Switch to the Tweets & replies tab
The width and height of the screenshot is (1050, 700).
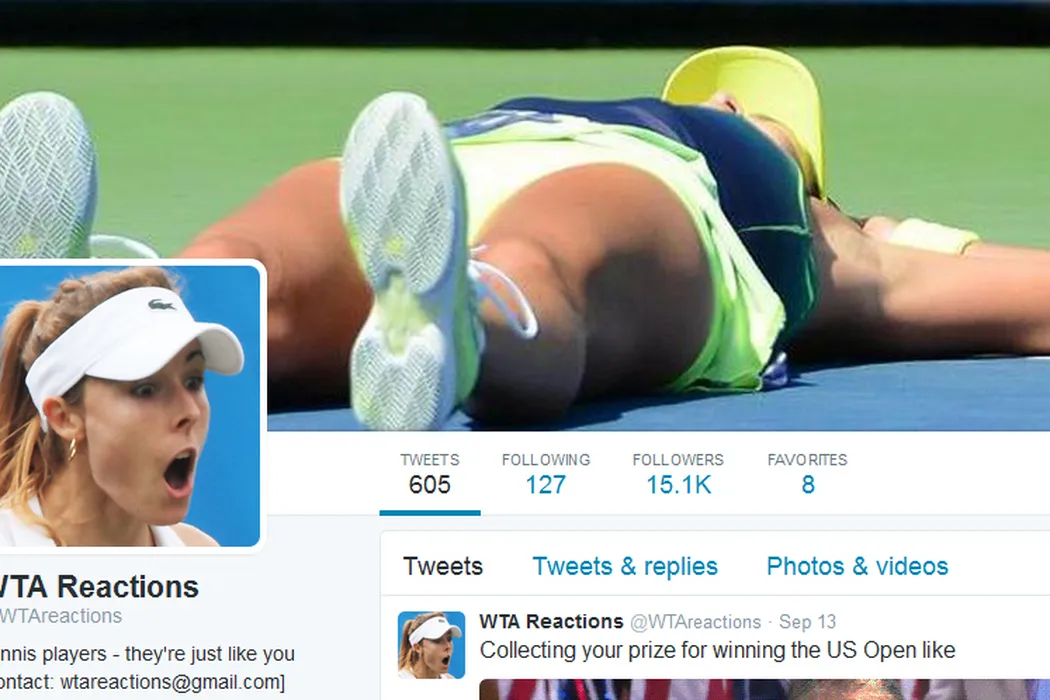click(x=625, y=566)
